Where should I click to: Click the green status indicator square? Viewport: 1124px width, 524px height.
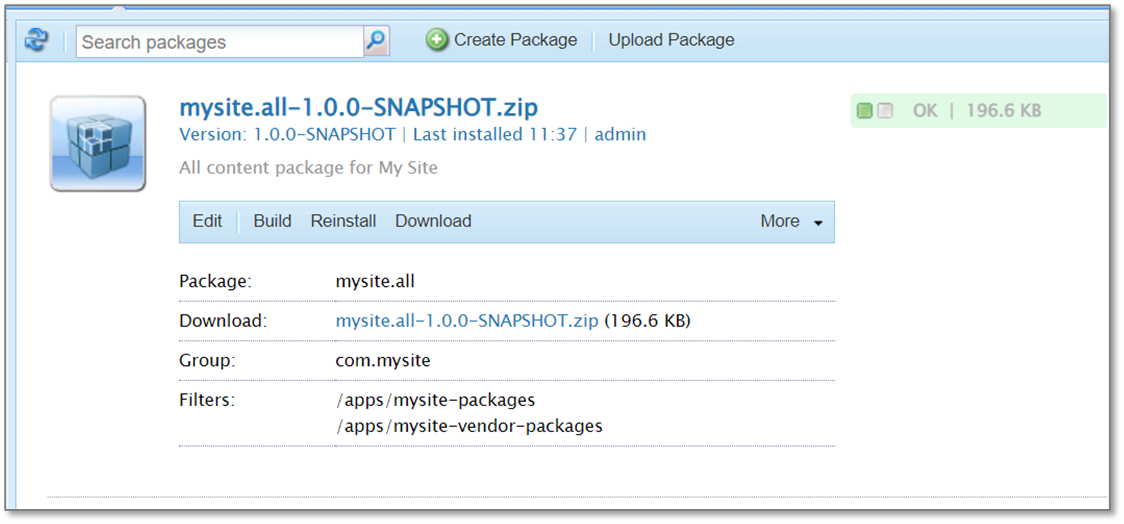865,111
